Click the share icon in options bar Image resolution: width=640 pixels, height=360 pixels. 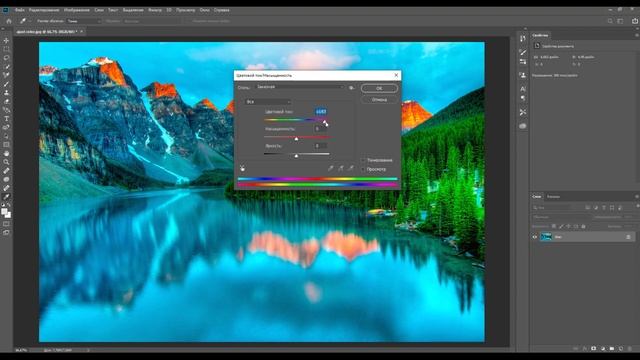click(x=635, y=21)
